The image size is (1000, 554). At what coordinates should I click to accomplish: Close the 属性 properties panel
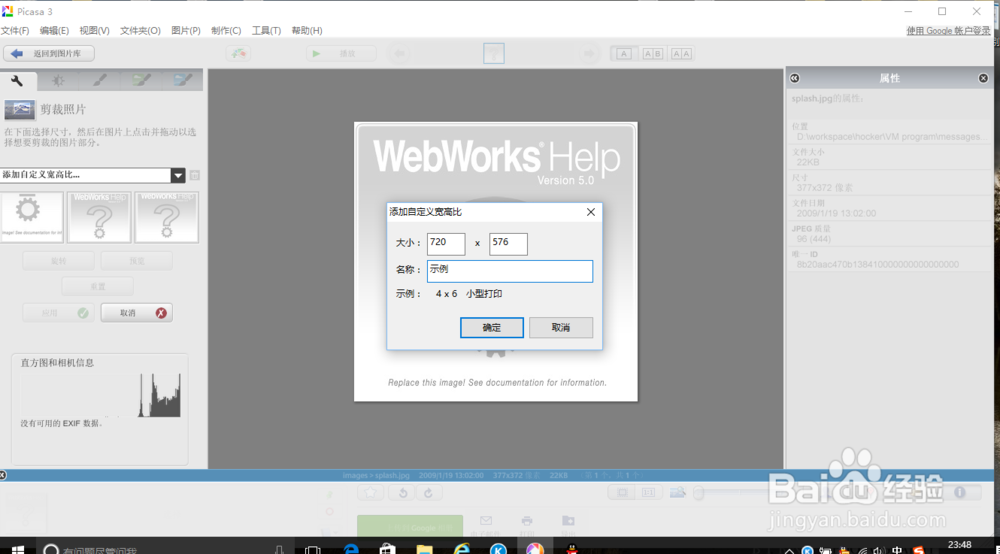983,78
